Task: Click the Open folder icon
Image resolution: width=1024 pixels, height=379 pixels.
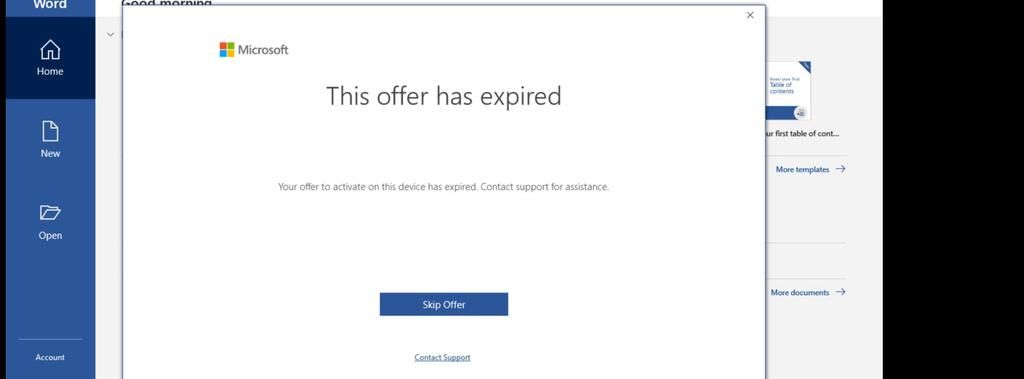Action: pyautogui.click(x=50, y=213)
